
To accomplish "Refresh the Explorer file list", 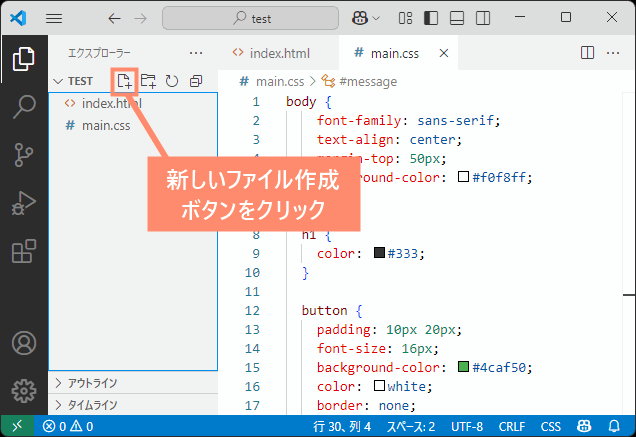I will (x=172, y=81).
